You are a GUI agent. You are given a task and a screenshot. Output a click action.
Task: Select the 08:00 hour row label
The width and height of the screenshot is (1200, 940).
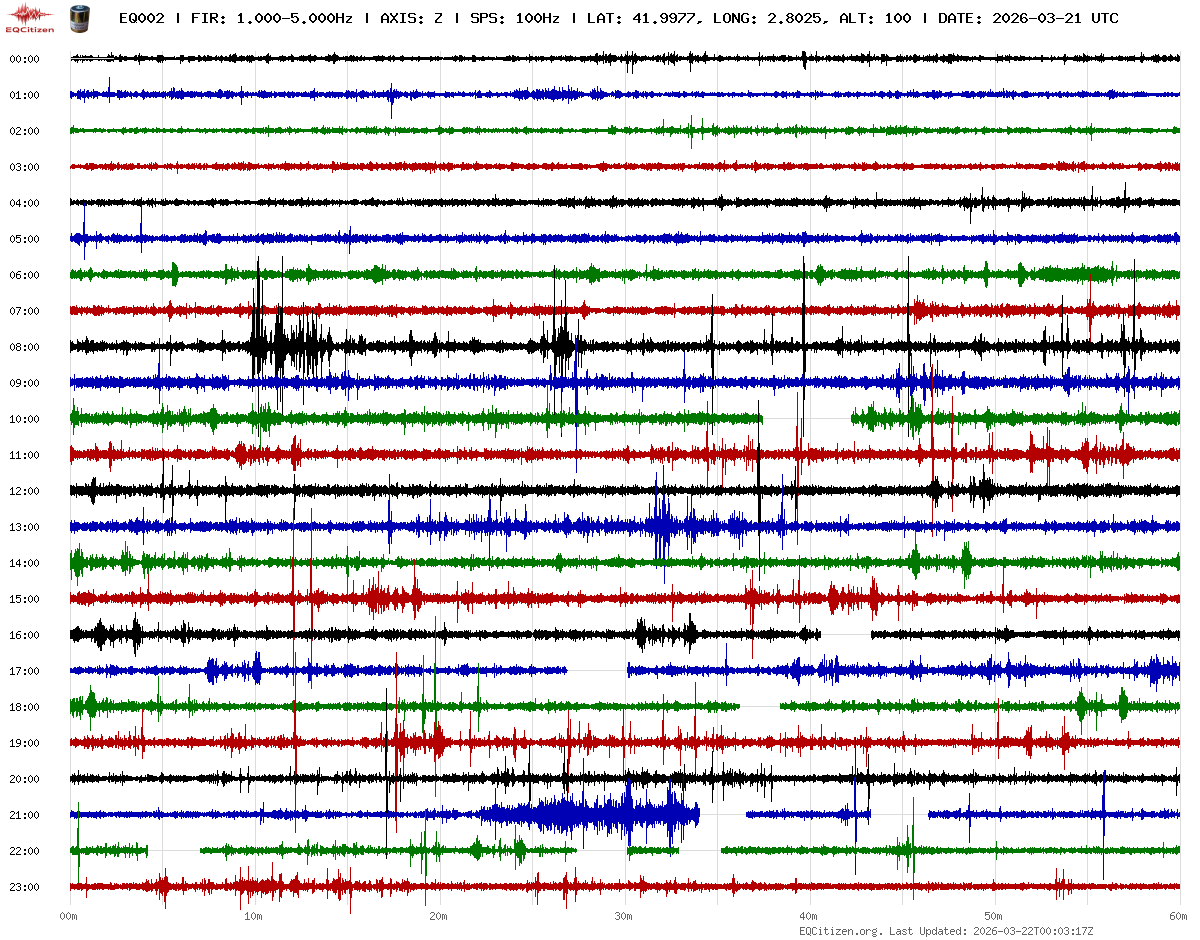coord(24,347)
